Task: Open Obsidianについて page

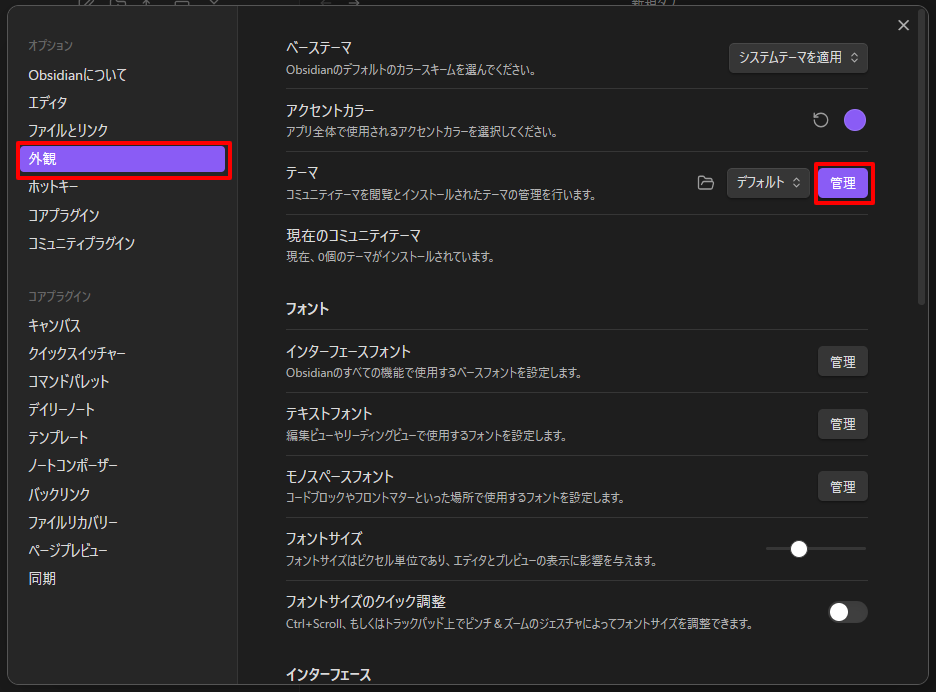Action: (78, 74)
